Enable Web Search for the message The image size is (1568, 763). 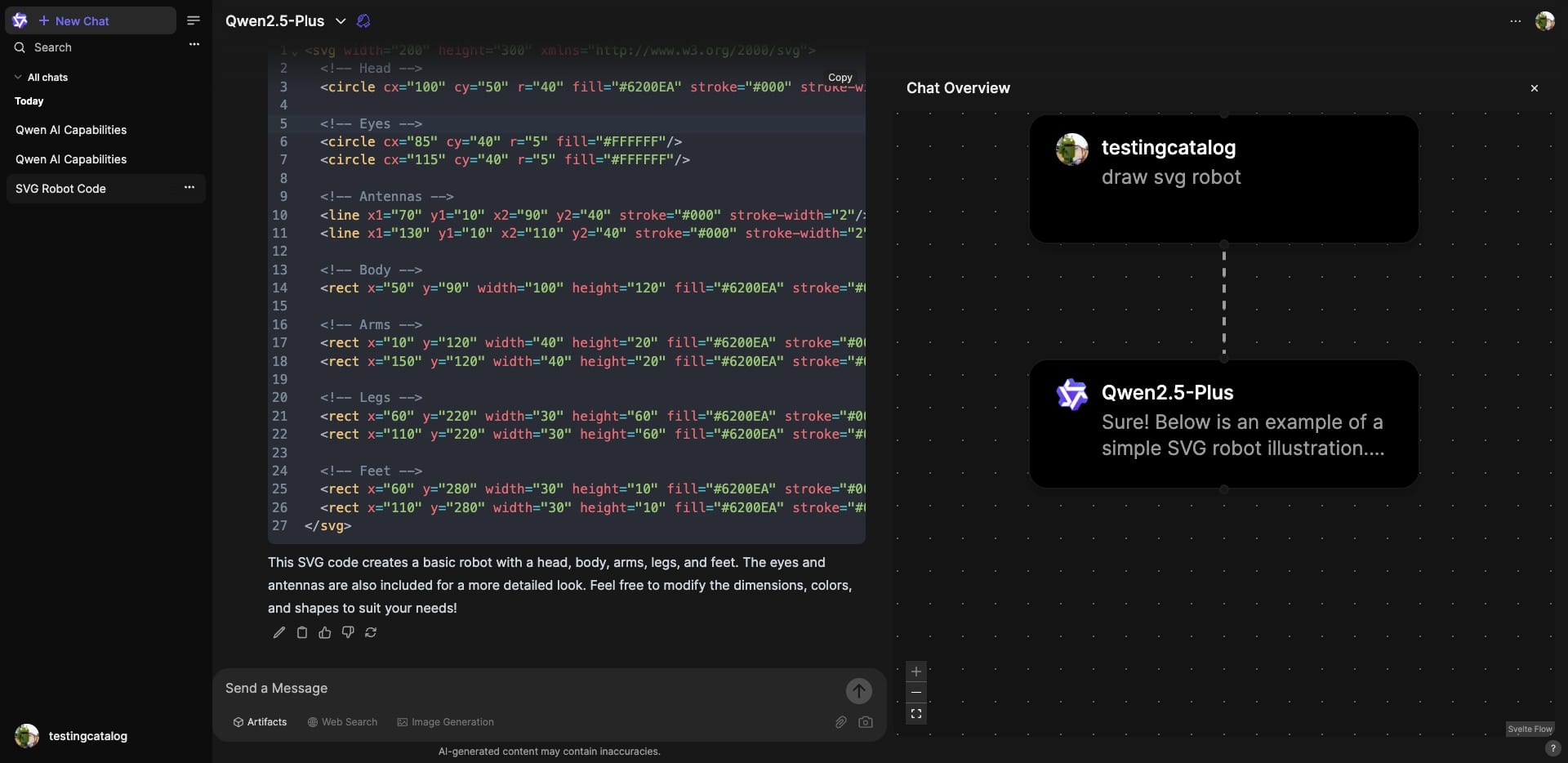click(342, 722)
